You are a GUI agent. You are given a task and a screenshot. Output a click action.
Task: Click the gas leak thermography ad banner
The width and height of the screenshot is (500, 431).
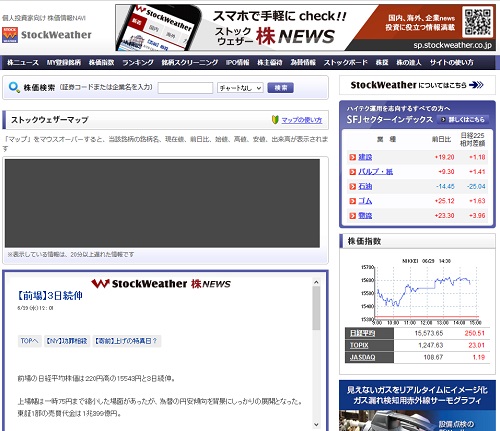tap(417, 405)
